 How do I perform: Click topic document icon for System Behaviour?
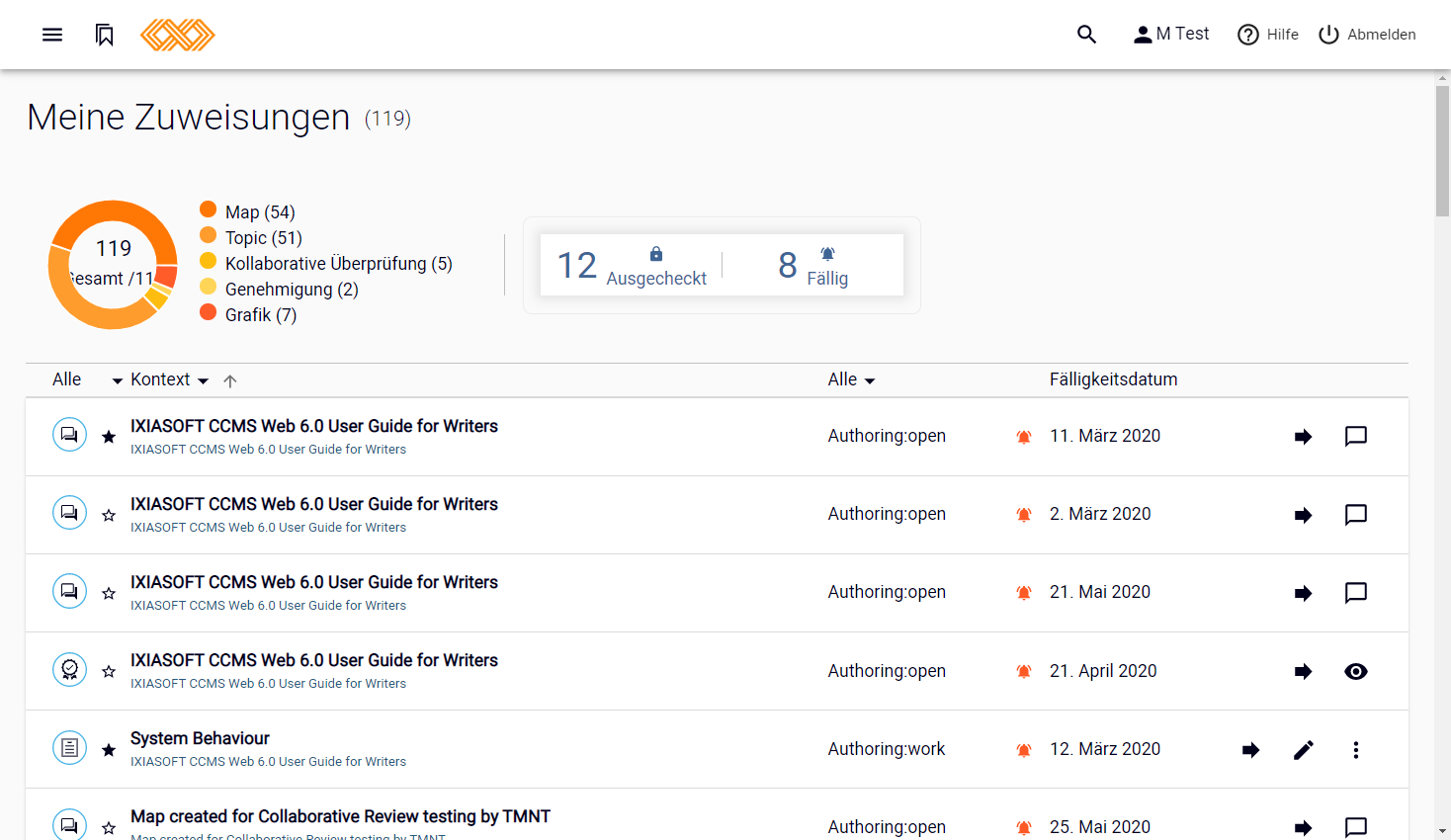tap(69, 748)
